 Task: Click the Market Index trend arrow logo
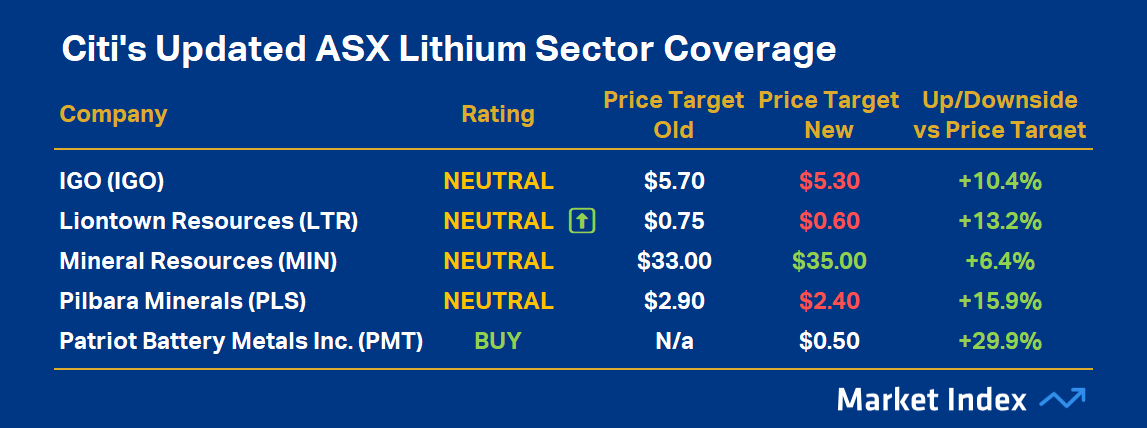(x=1062, y=399)
